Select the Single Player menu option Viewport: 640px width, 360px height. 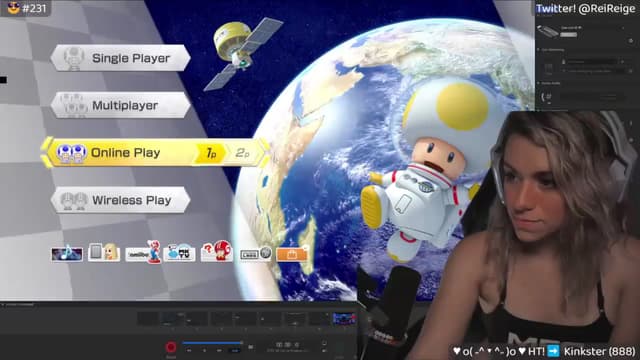coord(120,58)
